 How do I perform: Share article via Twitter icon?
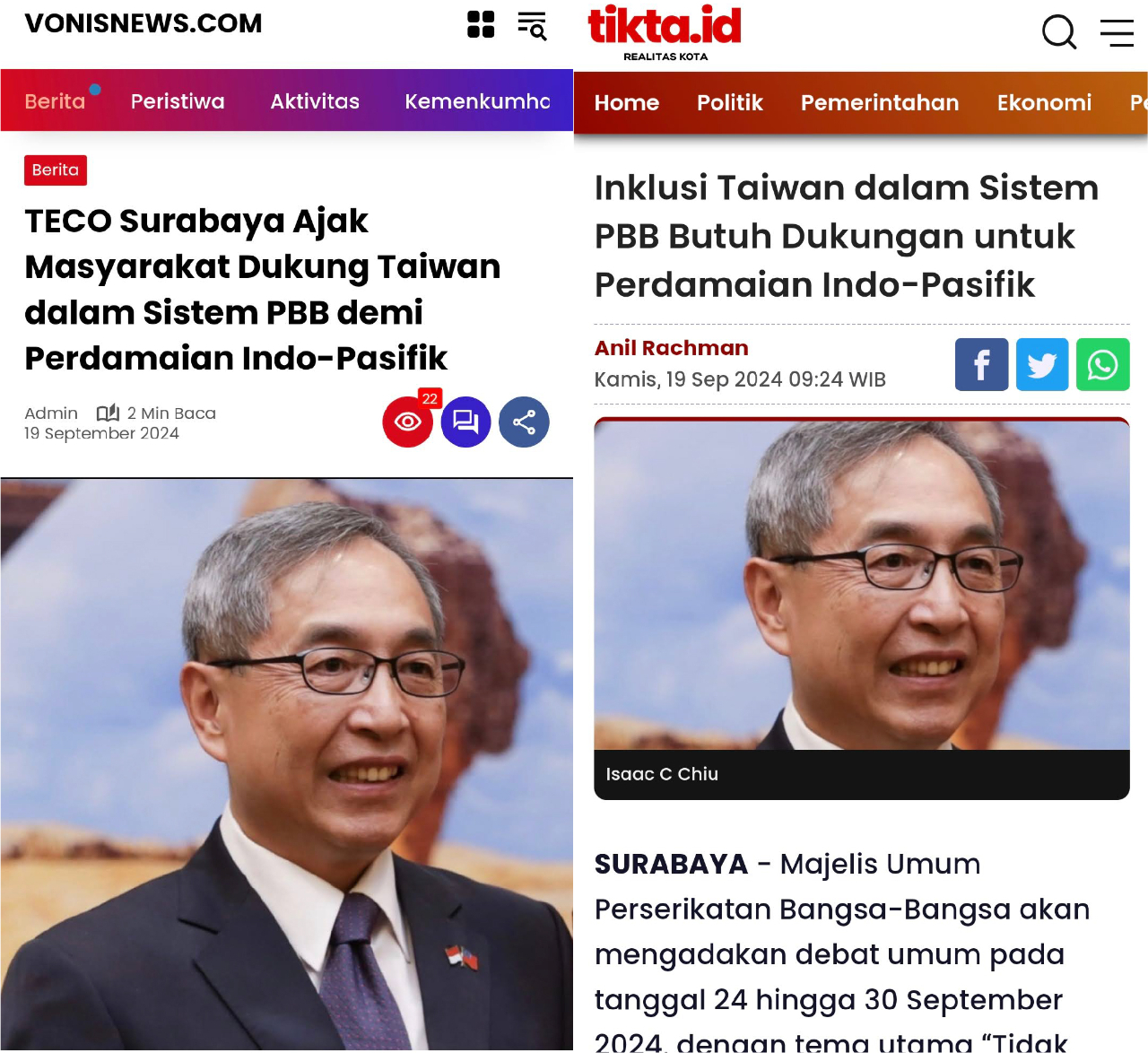pos(1042,364)
